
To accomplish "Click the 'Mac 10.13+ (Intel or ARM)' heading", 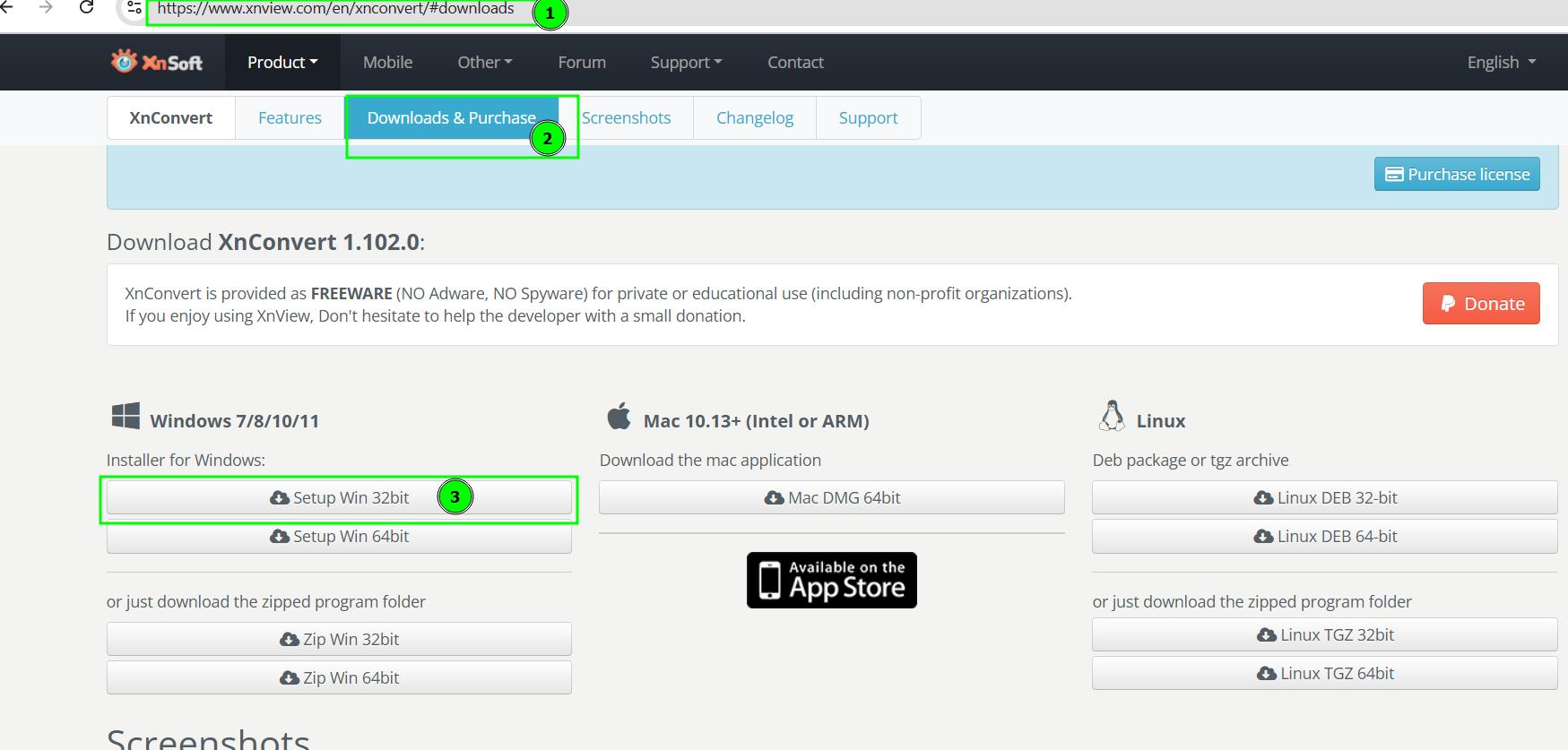I will (x=757, y=420).
